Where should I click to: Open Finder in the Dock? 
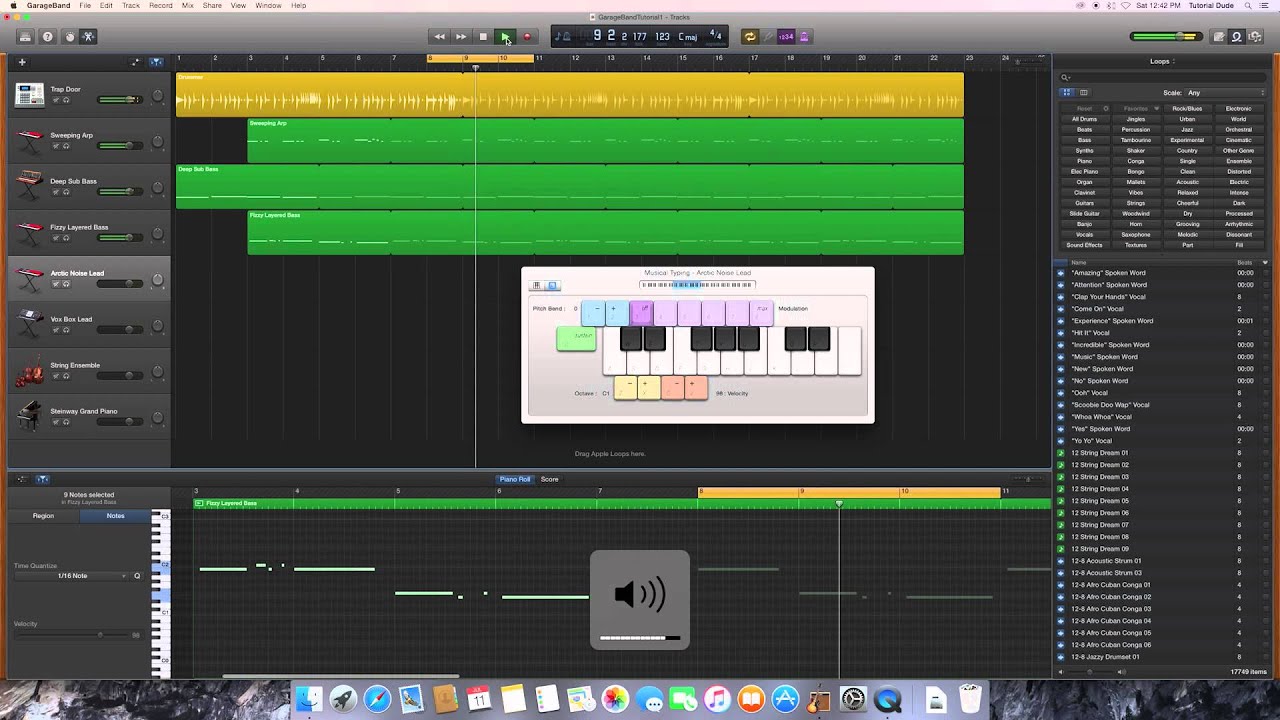pos(309,699)
